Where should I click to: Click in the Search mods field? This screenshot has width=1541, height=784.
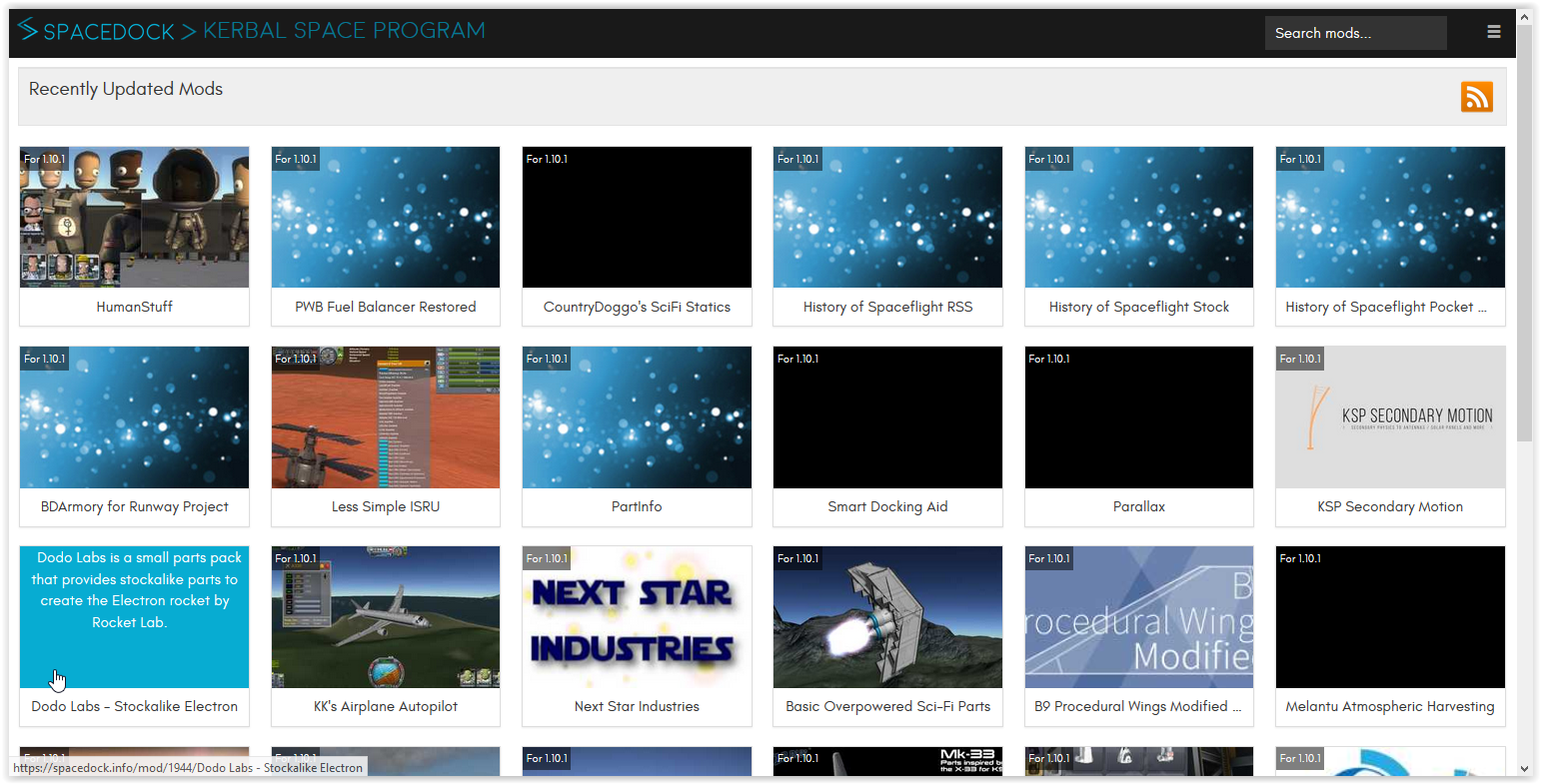tap(1355, 33)
